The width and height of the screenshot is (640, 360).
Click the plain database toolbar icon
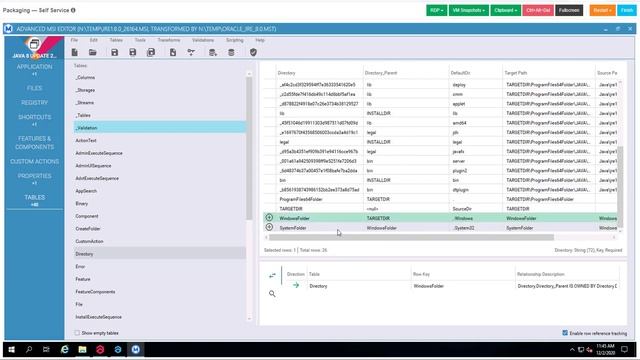231,52
